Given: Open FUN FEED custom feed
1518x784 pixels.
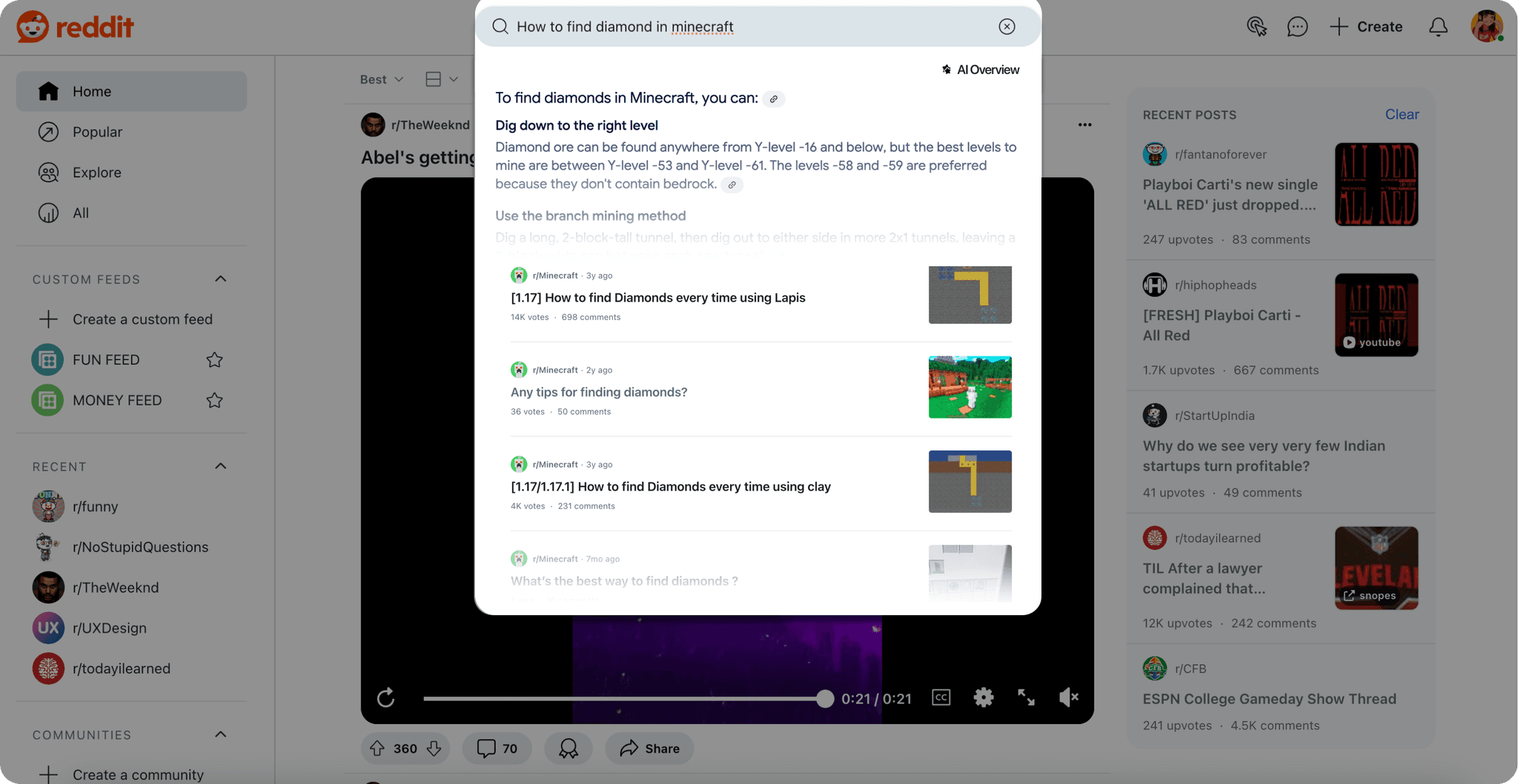Looking at the screenshot, I should [x=106, y=359].
